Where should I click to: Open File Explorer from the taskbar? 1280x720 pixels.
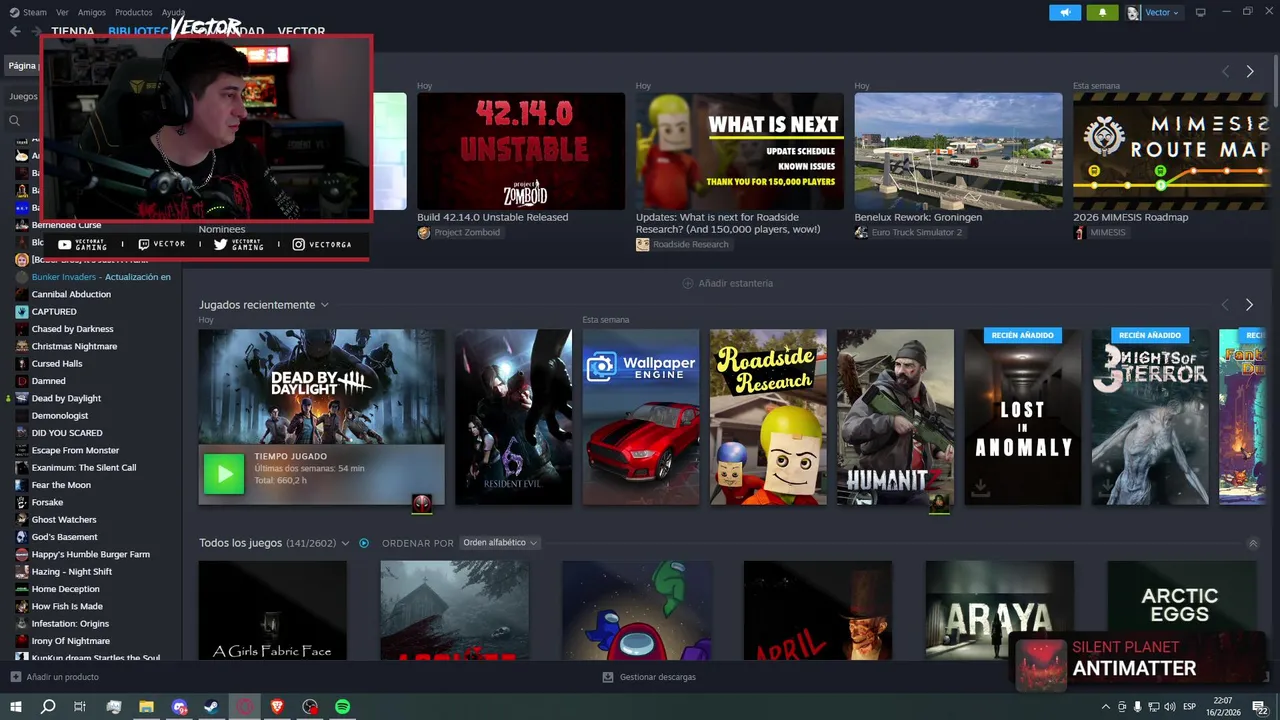[146, 706]
